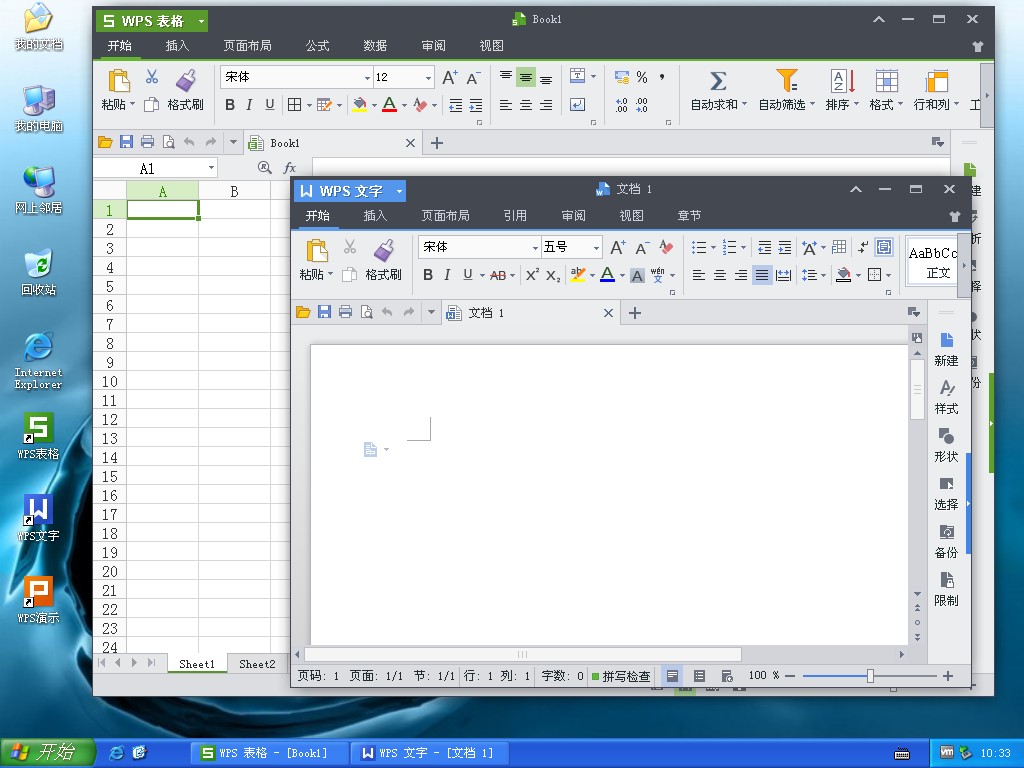Viewport: 1024px width, 768px height.
Task: Expand the WPS 文字 application menu arrow
Action: (398, 191)
